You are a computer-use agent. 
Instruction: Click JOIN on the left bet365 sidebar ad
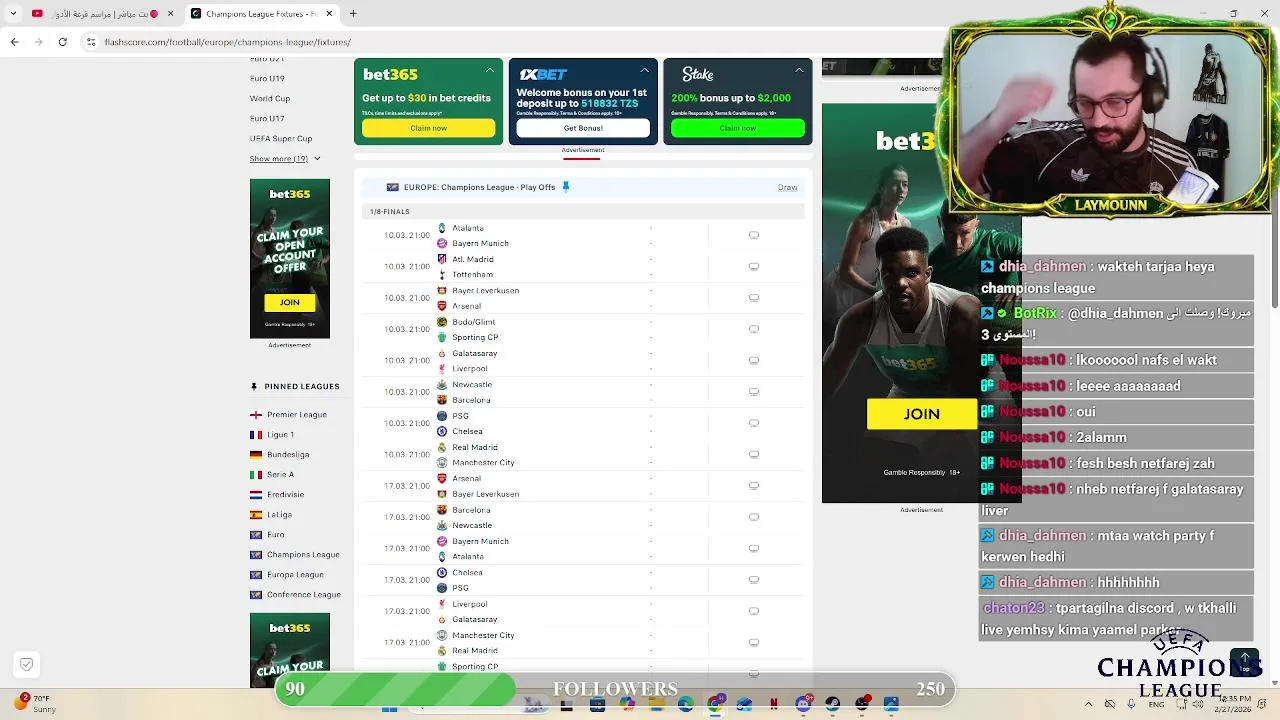289,302
